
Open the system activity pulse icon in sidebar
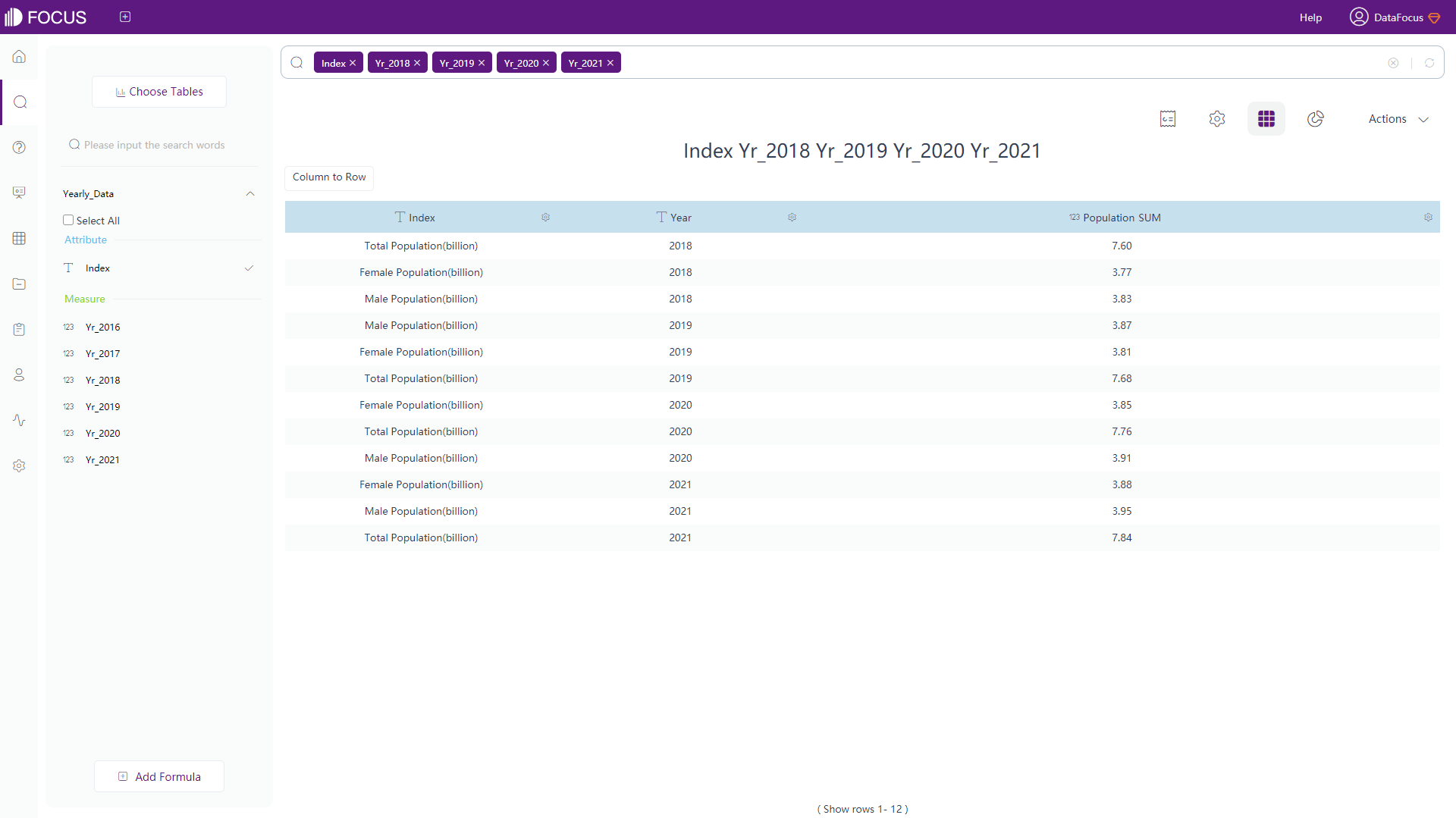tap(19, 420)
